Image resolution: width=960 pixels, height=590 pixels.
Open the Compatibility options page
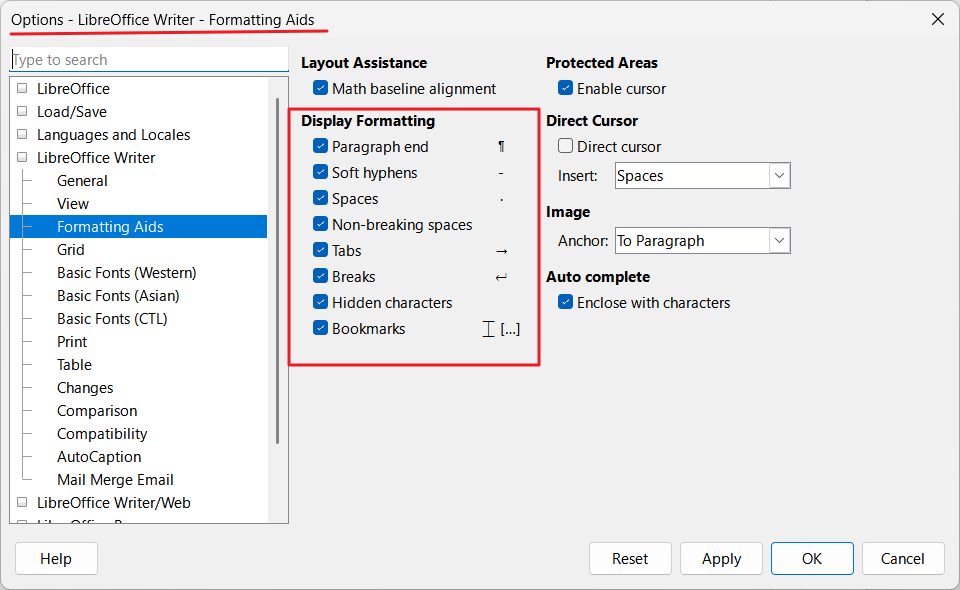click(102, 434)
